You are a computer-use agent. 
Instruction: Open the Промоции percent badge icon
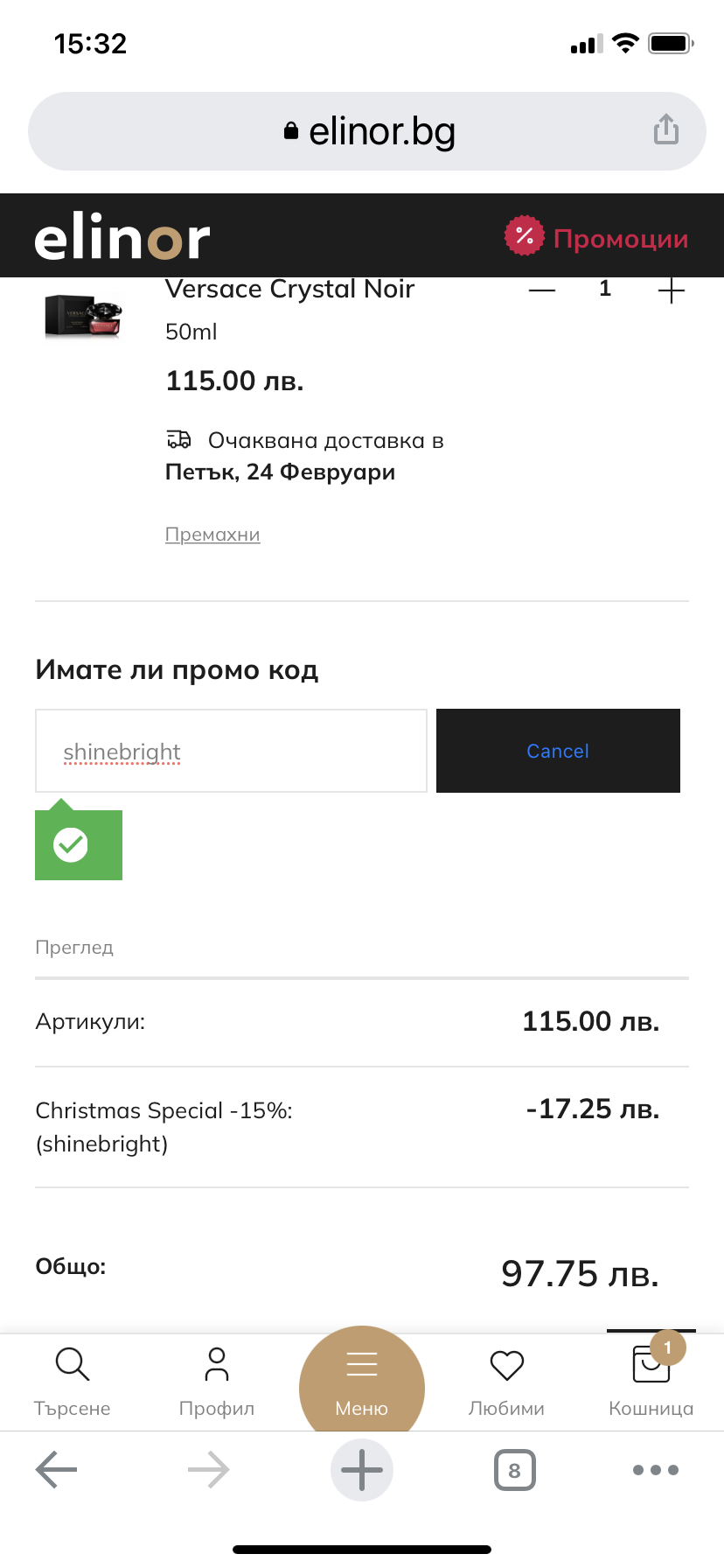[524, 235]
